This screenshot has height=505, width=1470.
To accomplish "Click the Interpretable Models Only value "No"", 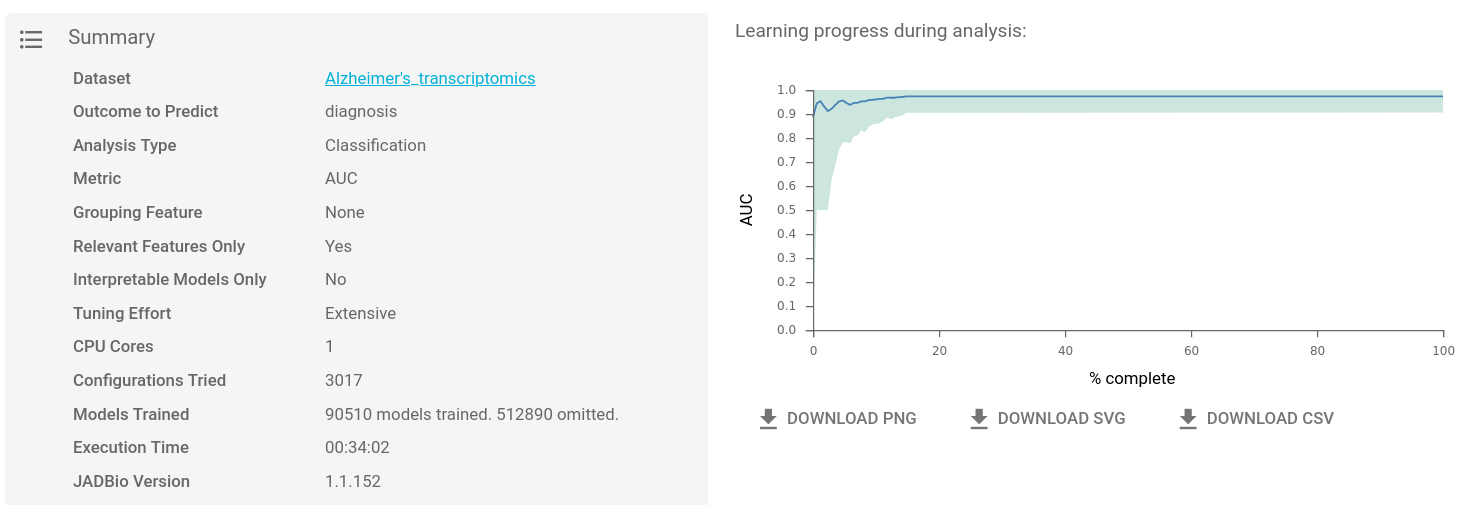I will 335,279.
